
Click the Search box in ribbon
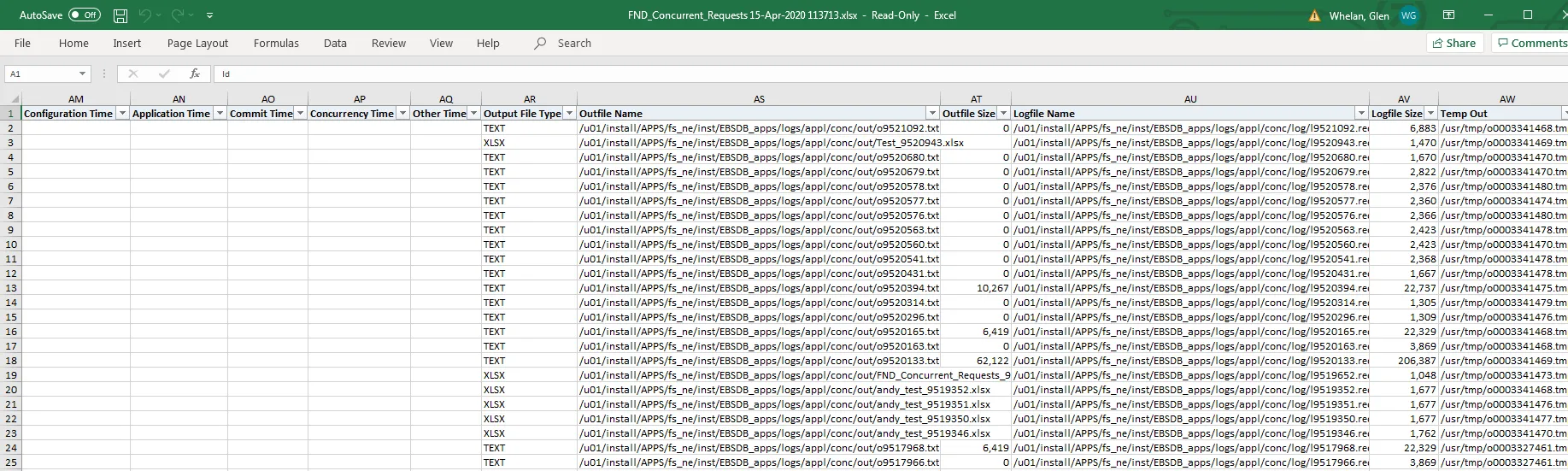573,44
